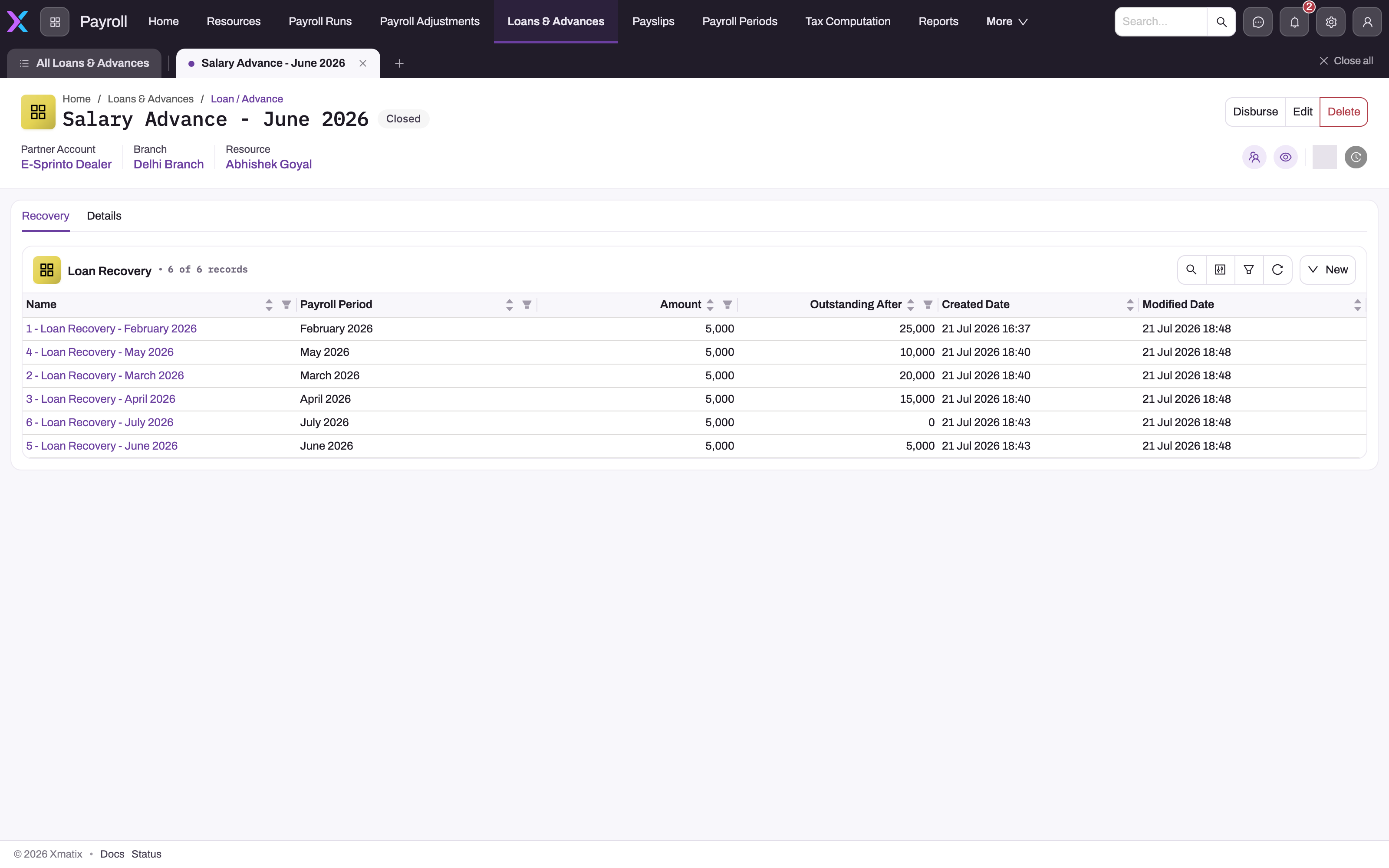1389x868 pixels.
Task: Open E-Sprinto Dealer partner account link
Action: [x=66, y=165]
